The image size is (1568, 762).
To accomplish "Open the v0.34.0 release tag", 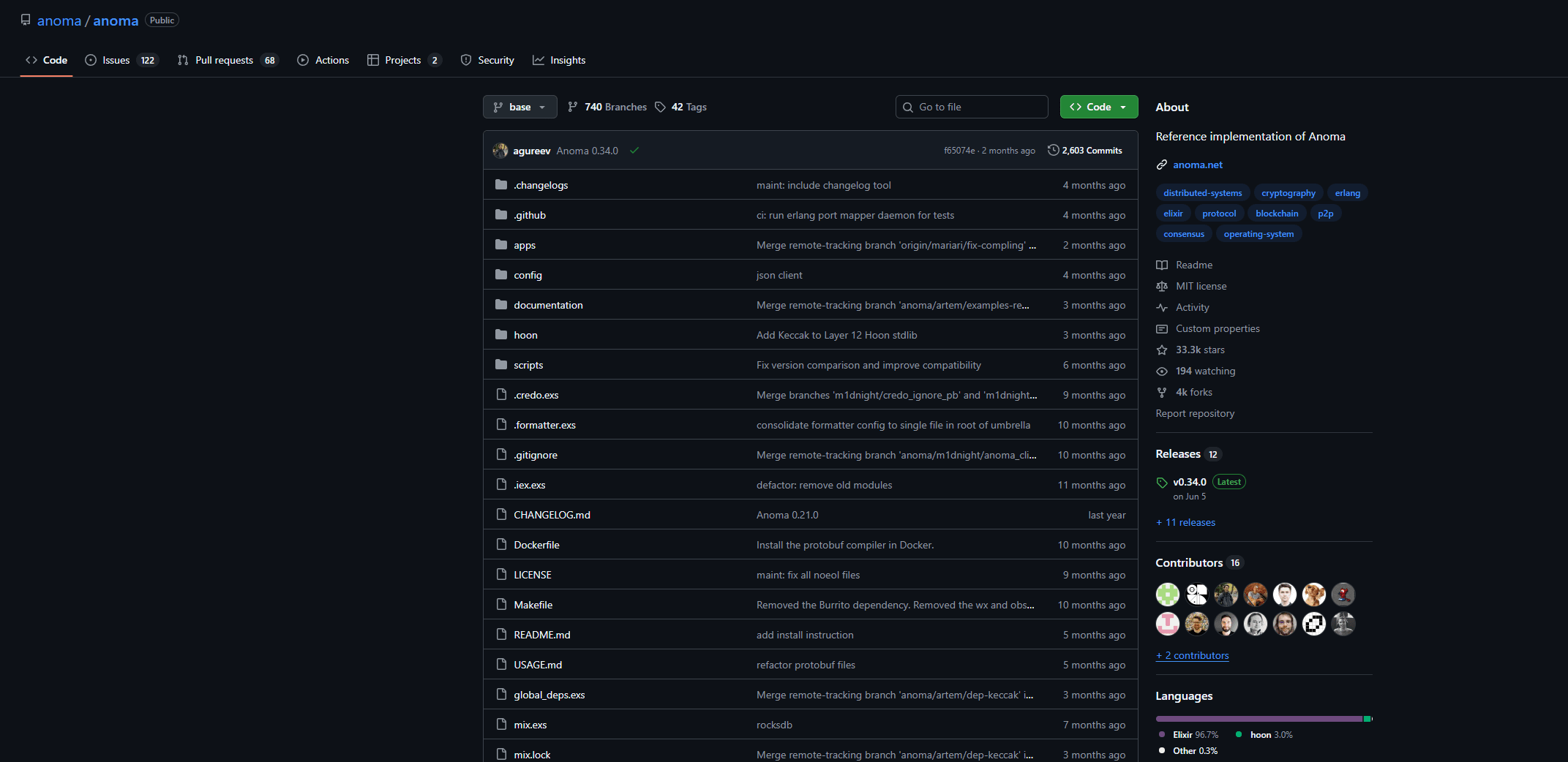I will coord(1189,482).
